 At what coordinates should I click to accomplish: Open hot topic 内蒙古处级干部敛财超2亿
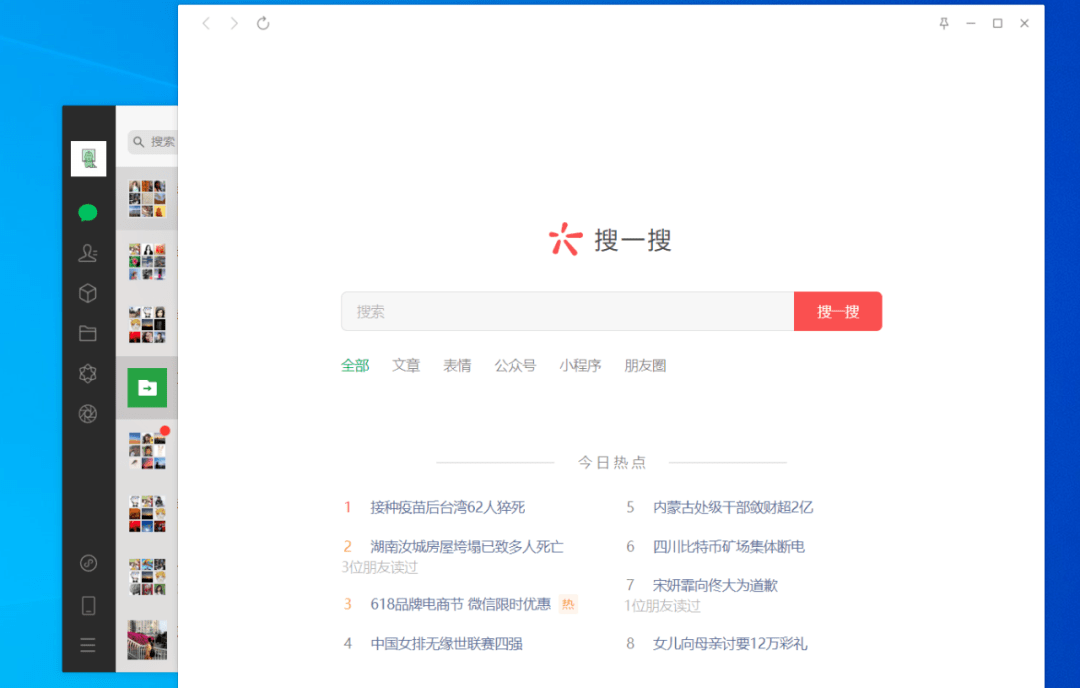[x=733, y=508]
